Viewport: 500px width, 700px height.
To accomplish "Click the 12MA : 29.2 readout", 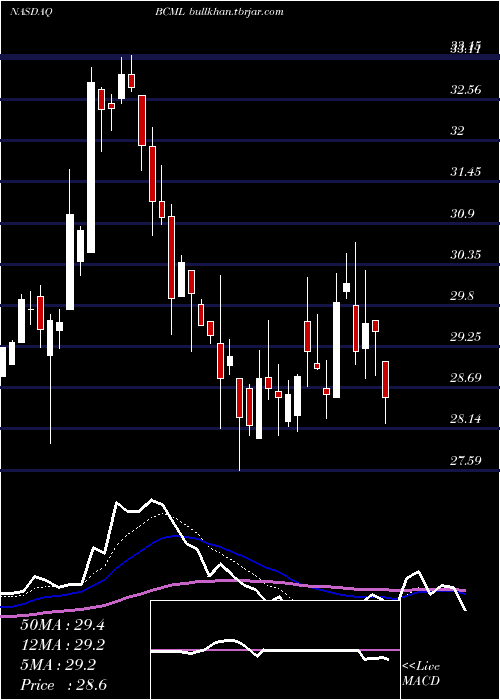I will pos(62,645).
